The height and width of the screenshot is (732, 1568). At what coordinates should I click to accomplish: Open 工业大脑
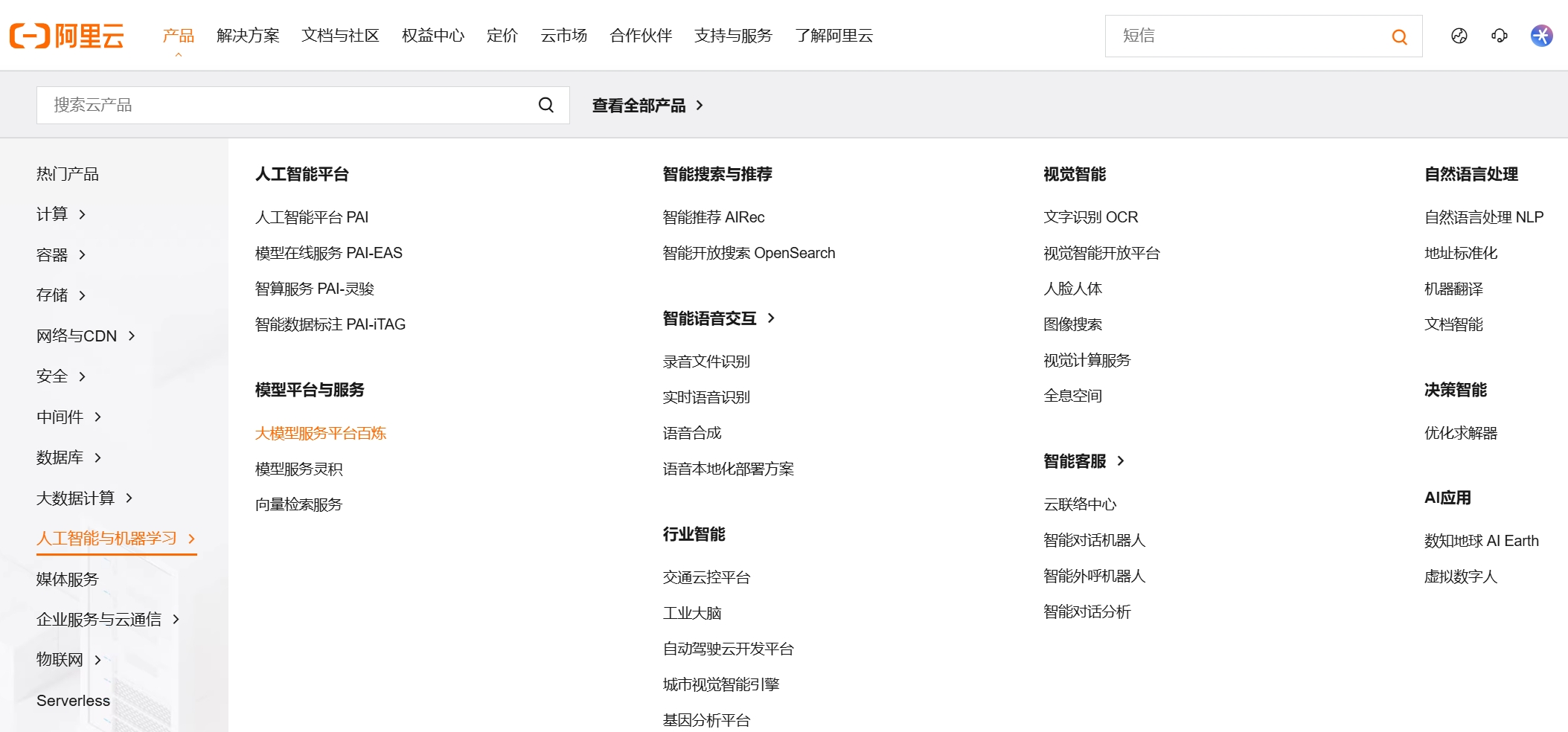(x=692, y=613)
